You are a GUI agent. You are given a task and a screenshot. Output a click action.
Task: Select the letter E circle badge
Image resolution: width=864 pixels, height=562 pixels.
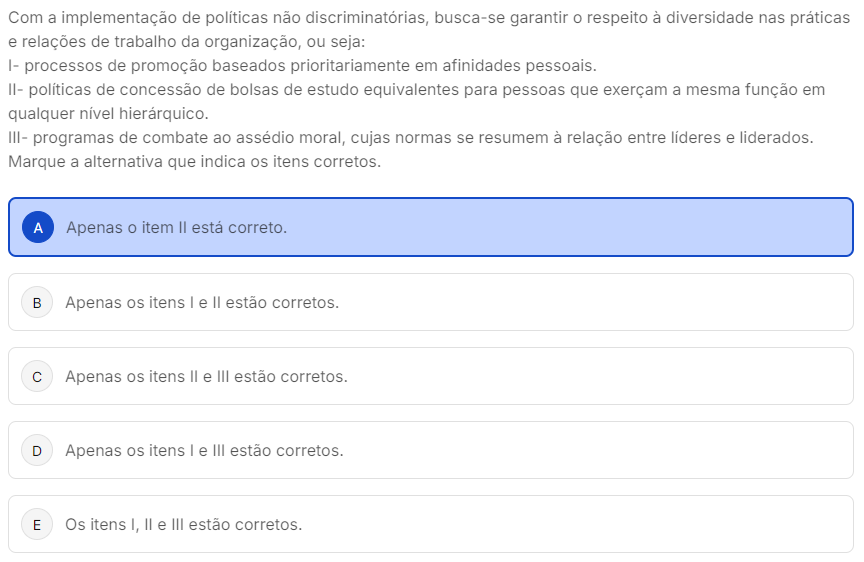coord(37,525)
